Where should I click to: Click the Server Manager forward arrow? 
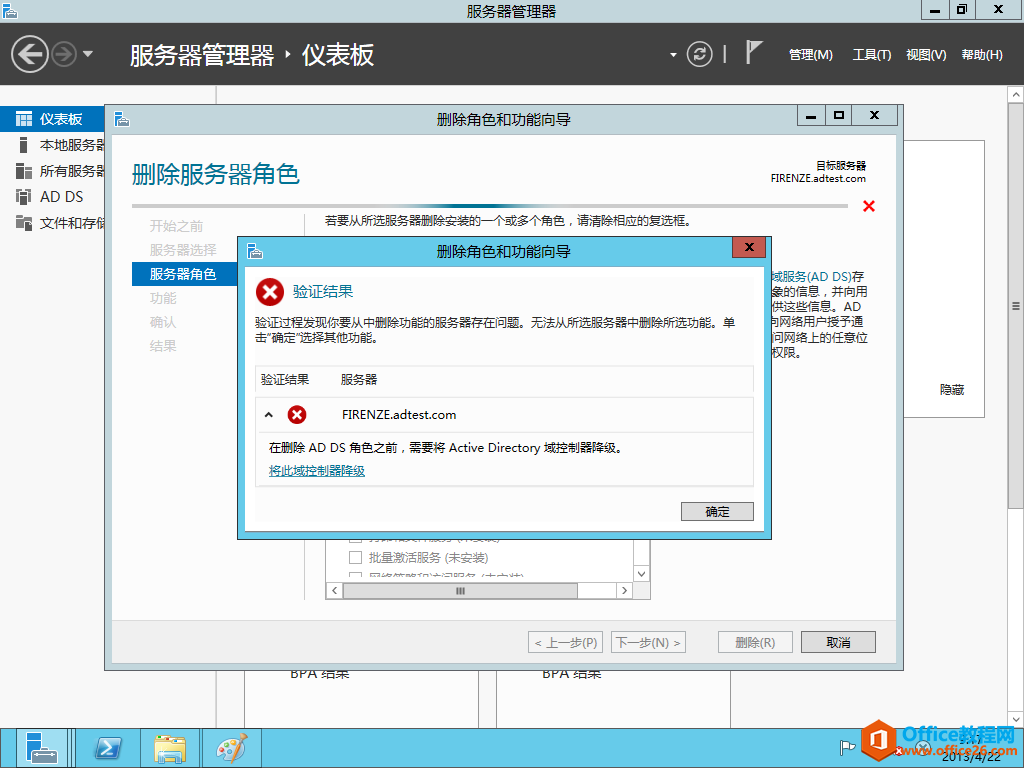64,54
